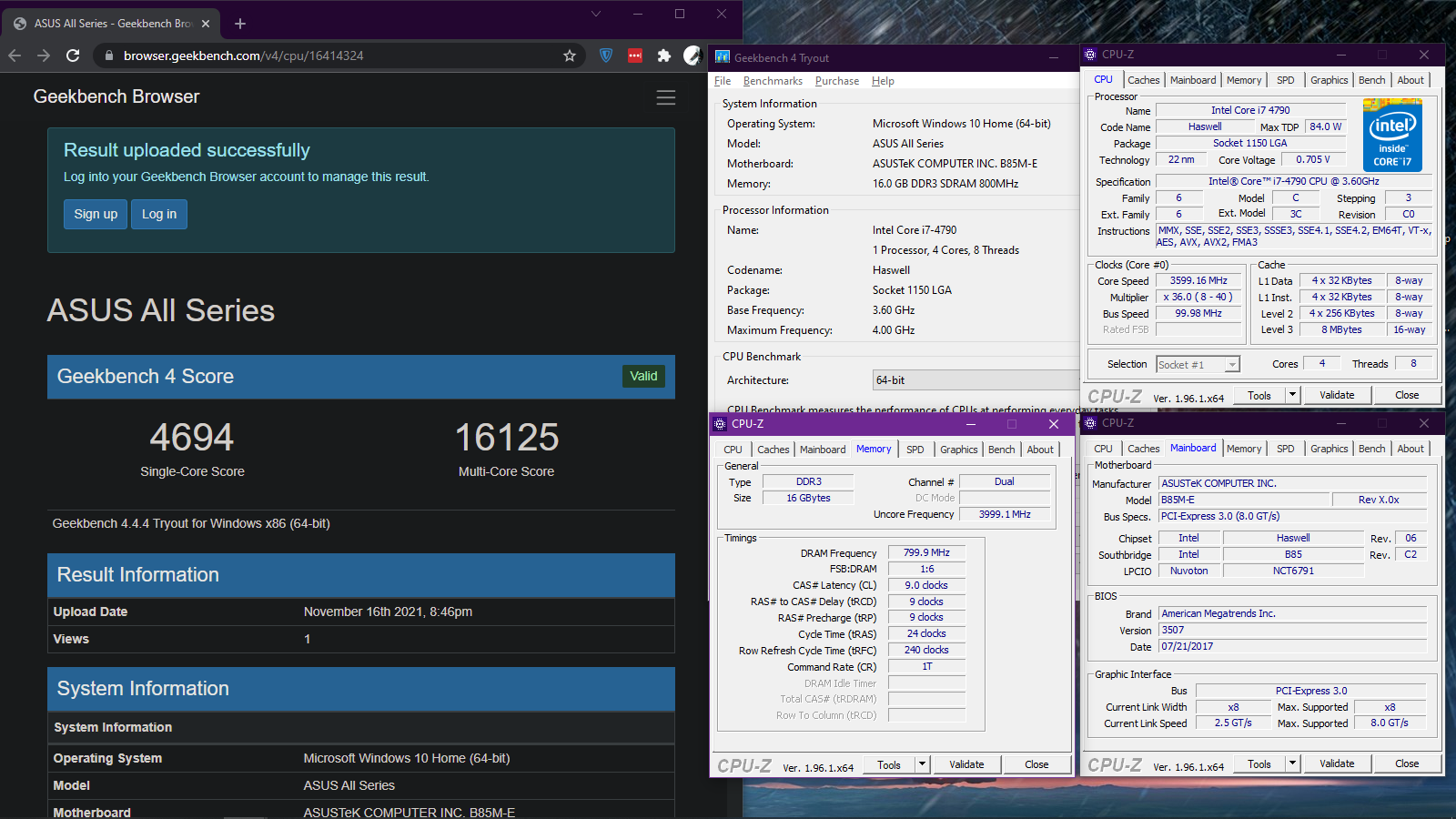
Task: Click the Uncore Frequency value 3999.1 MHz
Action: click(1005, 514)
